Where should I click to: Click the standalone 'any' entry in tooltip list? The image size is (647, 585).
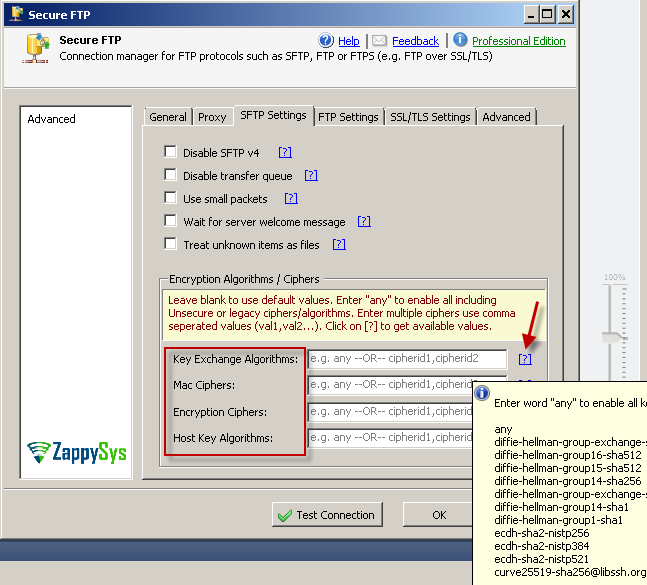pos(503,429)
